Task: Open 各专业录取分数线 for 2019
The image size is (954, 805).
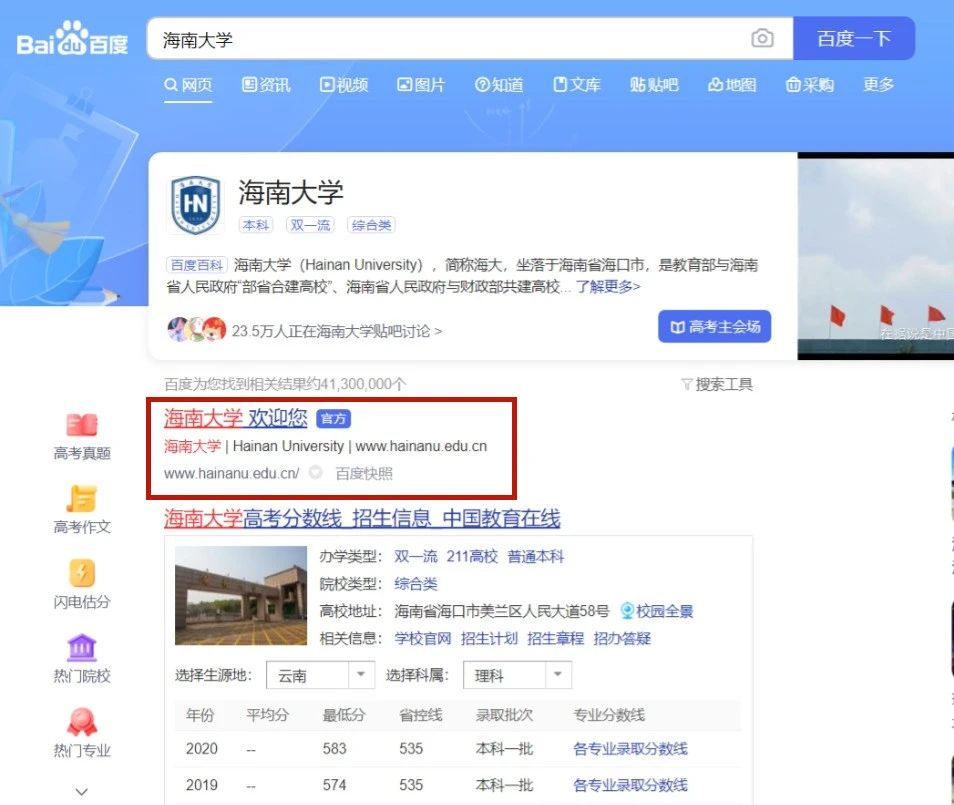Action: [x=630, y=785]
